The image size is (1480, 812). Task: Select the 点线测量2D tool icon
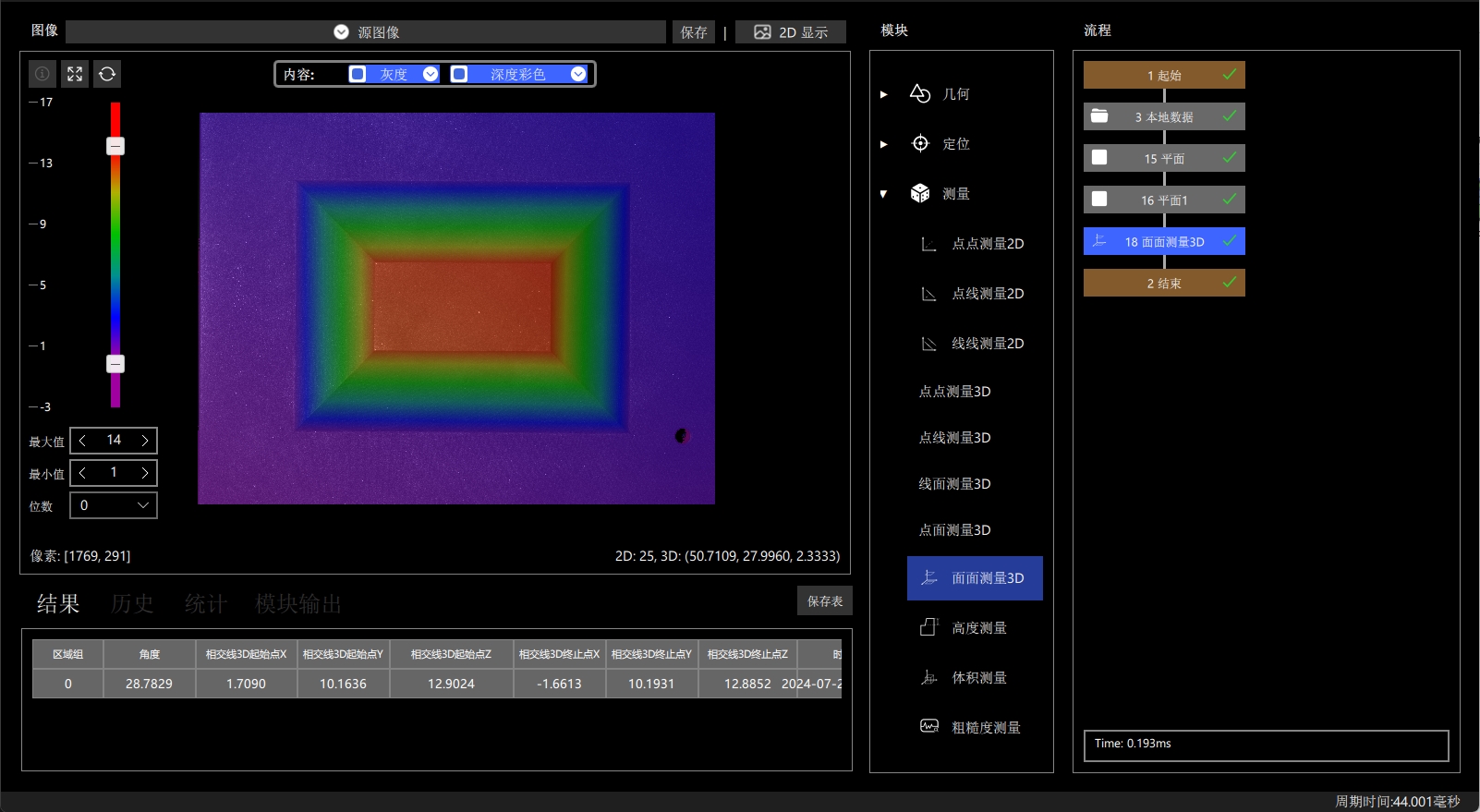(x=928, y=294)
